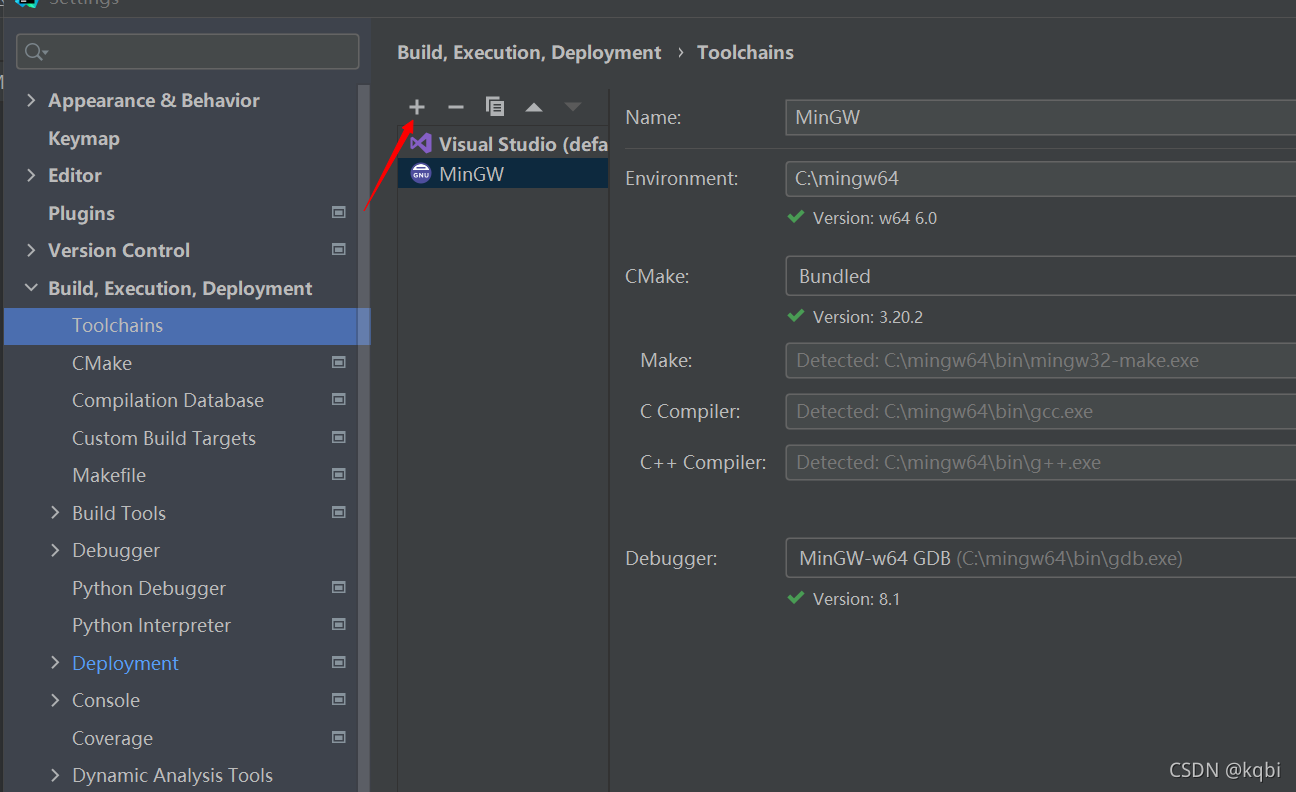Edit the C++ Compiler path field
Screen dimensions: 1296x792
[1040, 462]
